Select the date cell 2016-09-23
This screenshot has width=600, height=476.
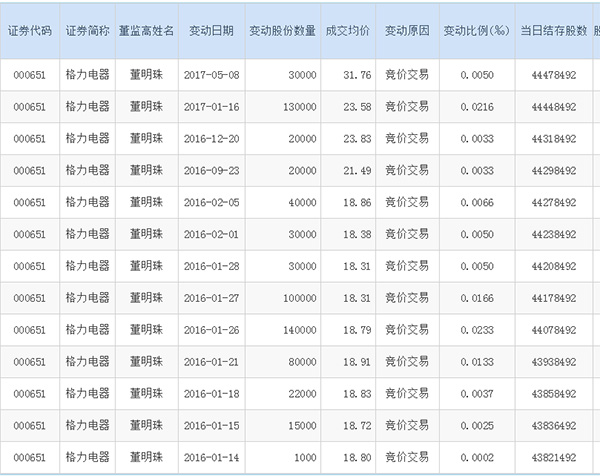(211, 171)
